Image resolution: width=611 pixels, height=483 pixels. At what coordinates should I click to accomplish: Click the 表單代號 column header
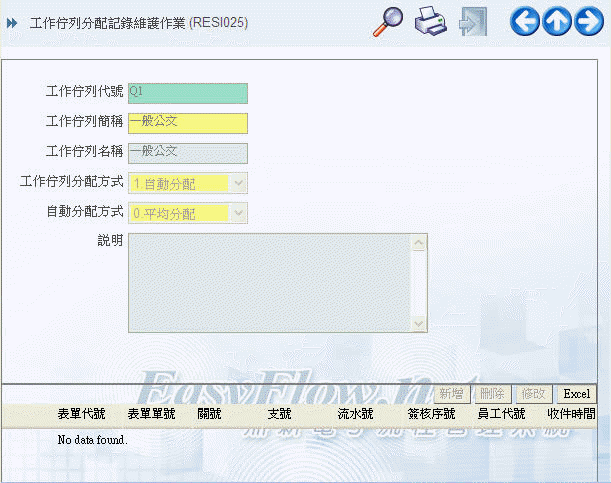tap(81, 413)
